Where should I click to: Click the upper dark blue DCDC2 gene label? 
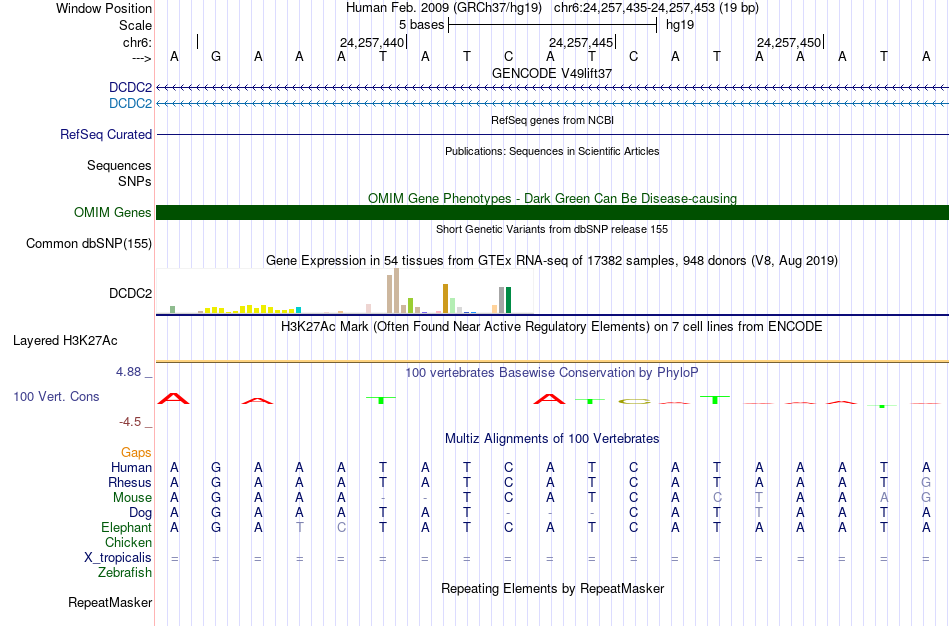pos(130,87)
